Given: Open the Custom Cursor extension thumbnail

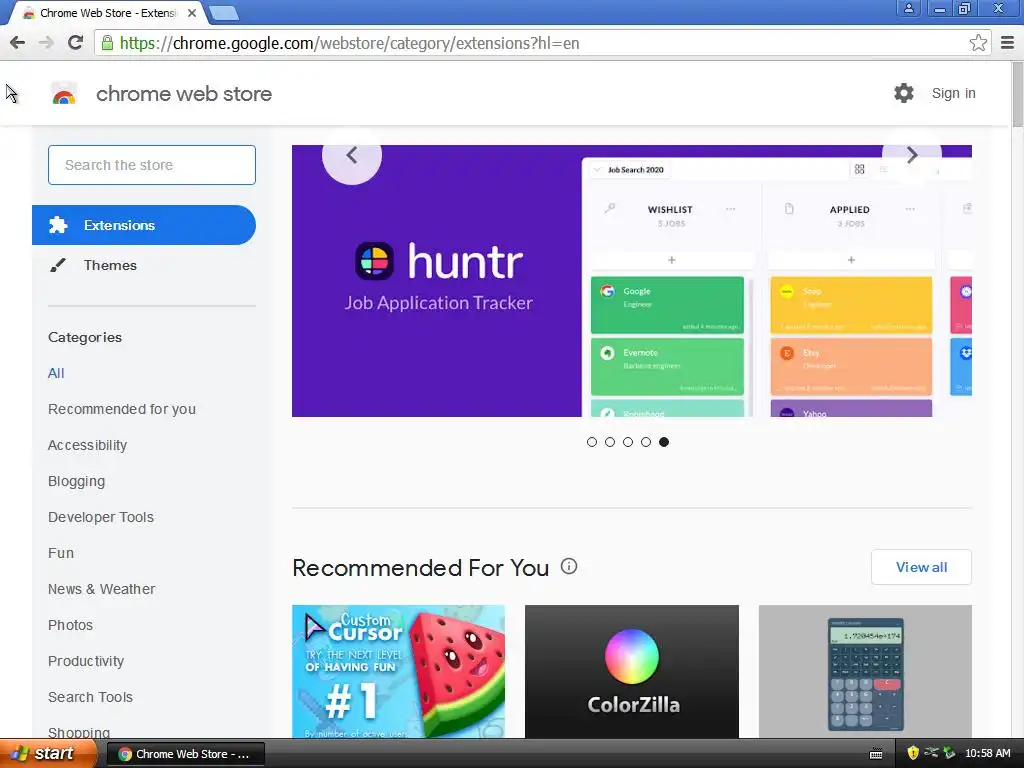Looking at the screenshot, I should click(x=398, y=671).
